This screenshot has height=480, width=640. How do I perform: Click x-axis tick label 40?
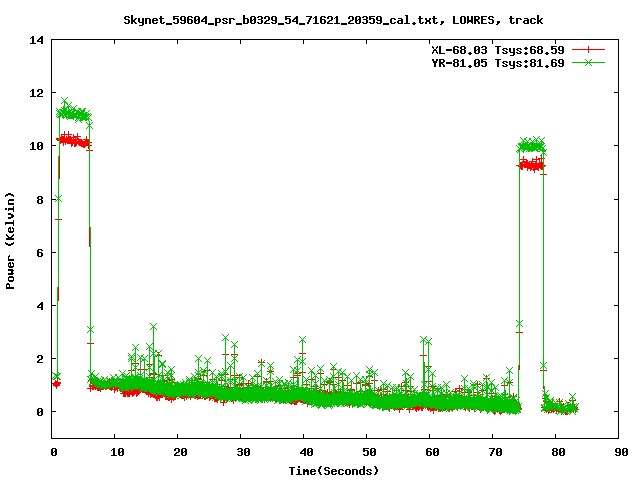click(x=306, y=452)
